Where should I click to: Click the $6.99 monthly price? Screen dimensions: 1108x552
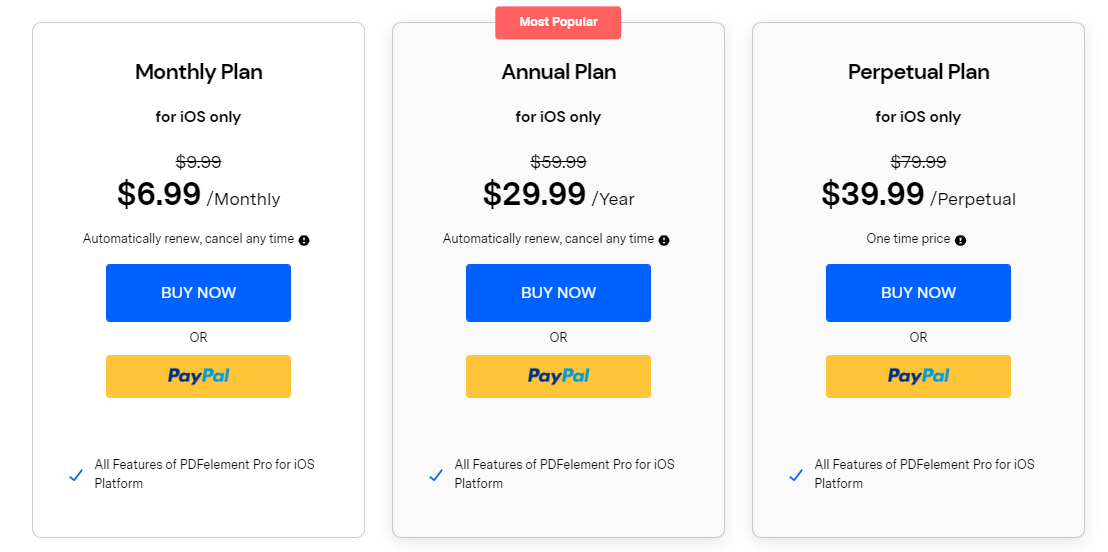point(159,194)
